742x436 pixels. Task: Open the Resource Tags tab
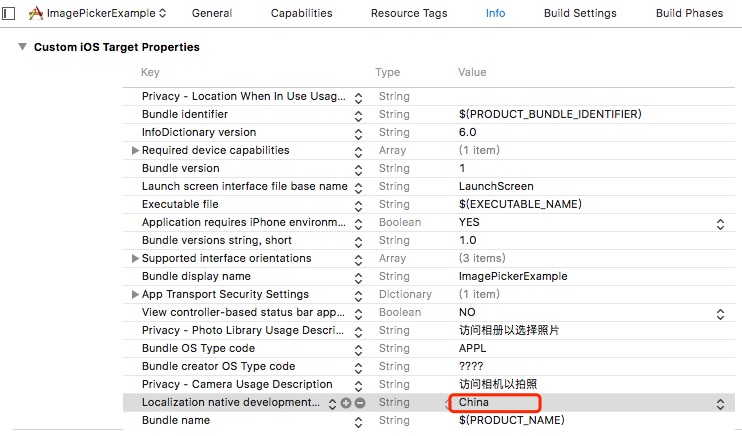(409, 14)
